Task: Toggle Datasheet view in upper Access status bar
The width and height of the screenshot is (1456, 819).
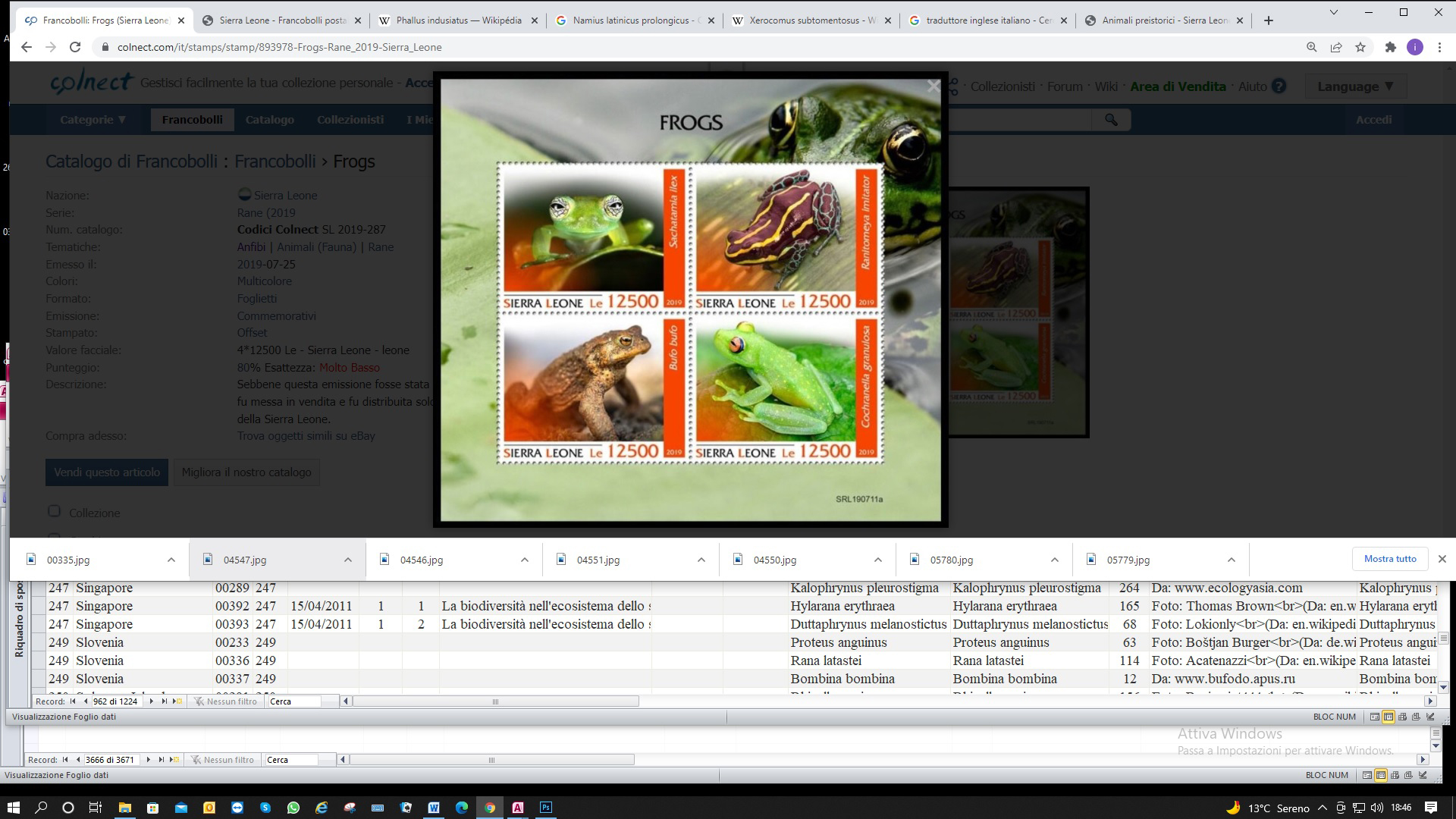Action: tap(1388, 717)
